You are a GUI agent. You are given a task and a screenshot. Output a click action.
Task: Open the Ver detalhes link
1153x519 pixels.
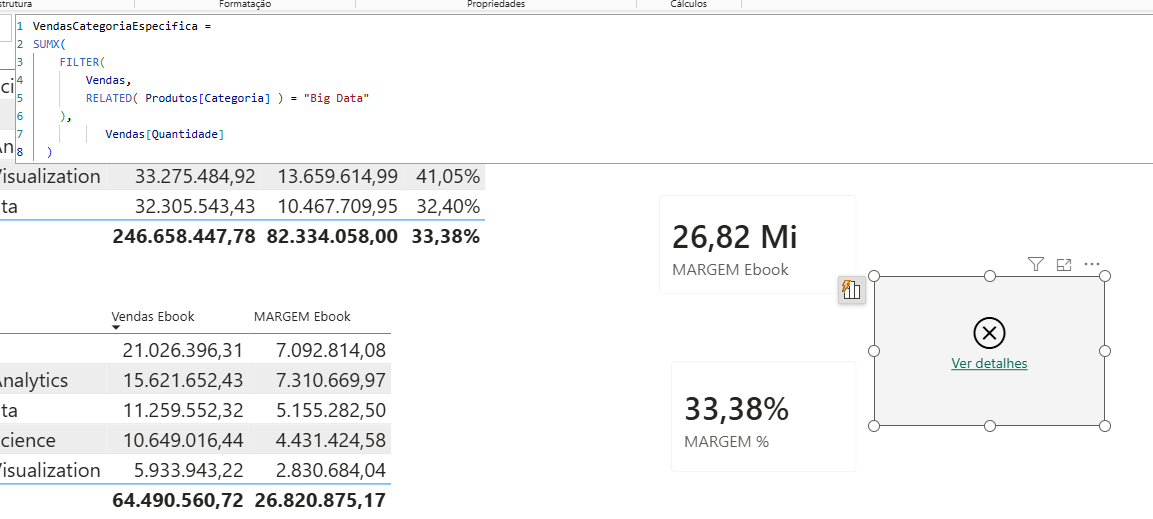tap(989, 363)
